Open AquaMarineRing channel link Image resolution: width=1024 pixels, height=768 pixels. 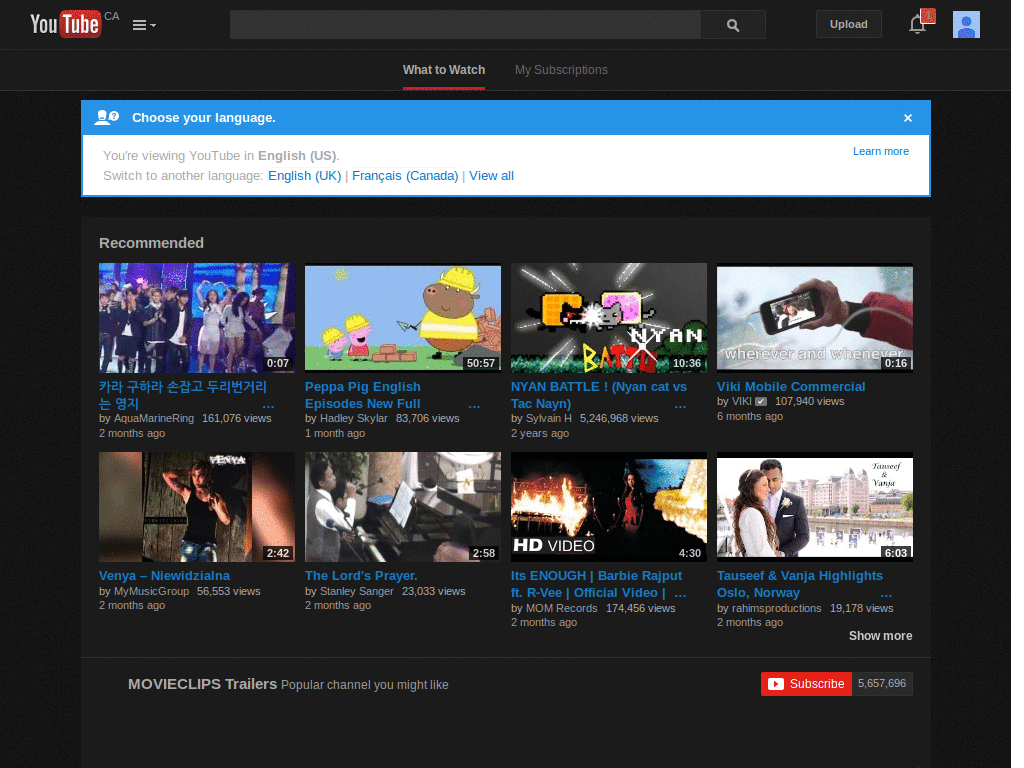[154, 418]
